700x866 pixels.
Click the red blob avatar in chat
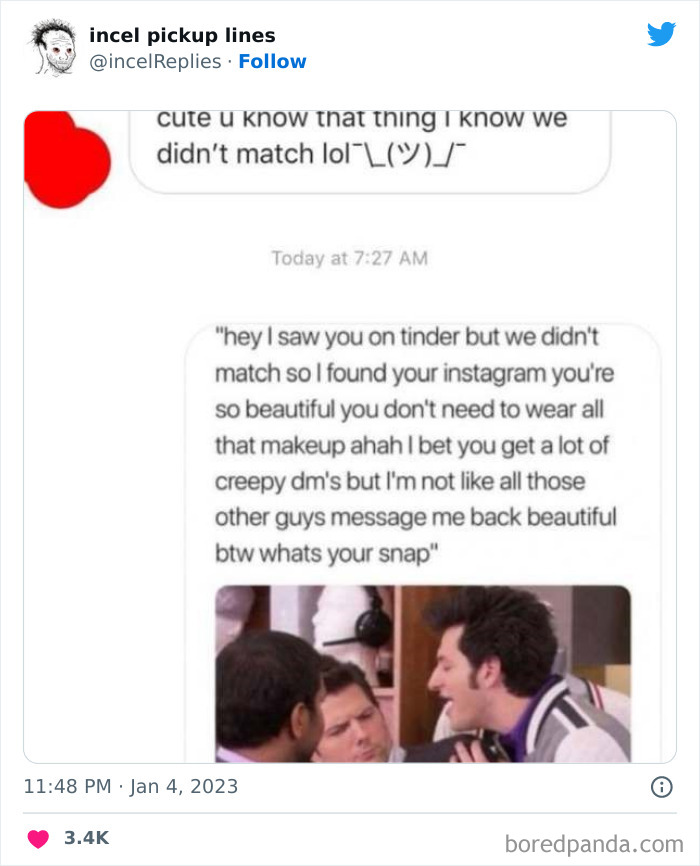pyautogui.click(x=67, y=160)
